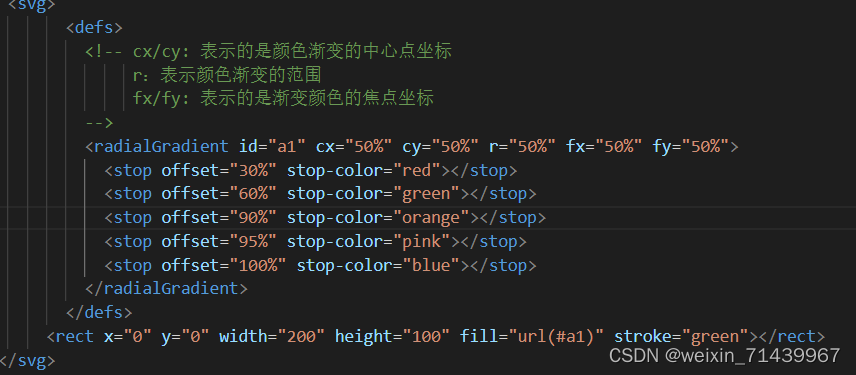Click the stop-color "green" value
Screen dimensions: 856x375
coord(431,194)
